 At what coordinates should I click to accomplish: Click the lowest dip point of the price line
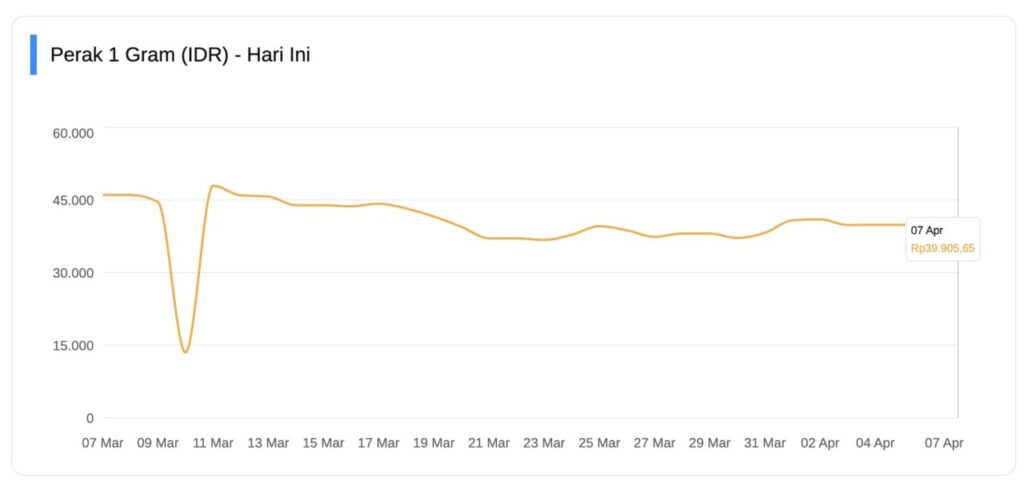point(185,351)
